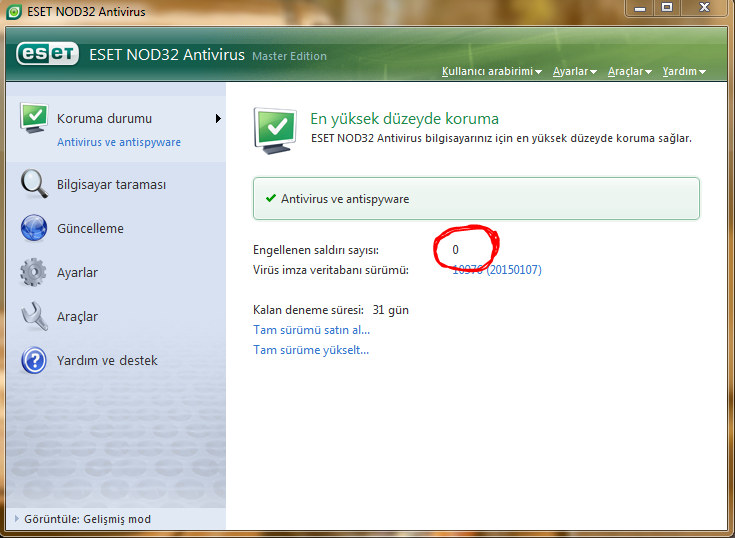
Task: Click the Tam sürümü satın al link
Action: pos(311,330)
